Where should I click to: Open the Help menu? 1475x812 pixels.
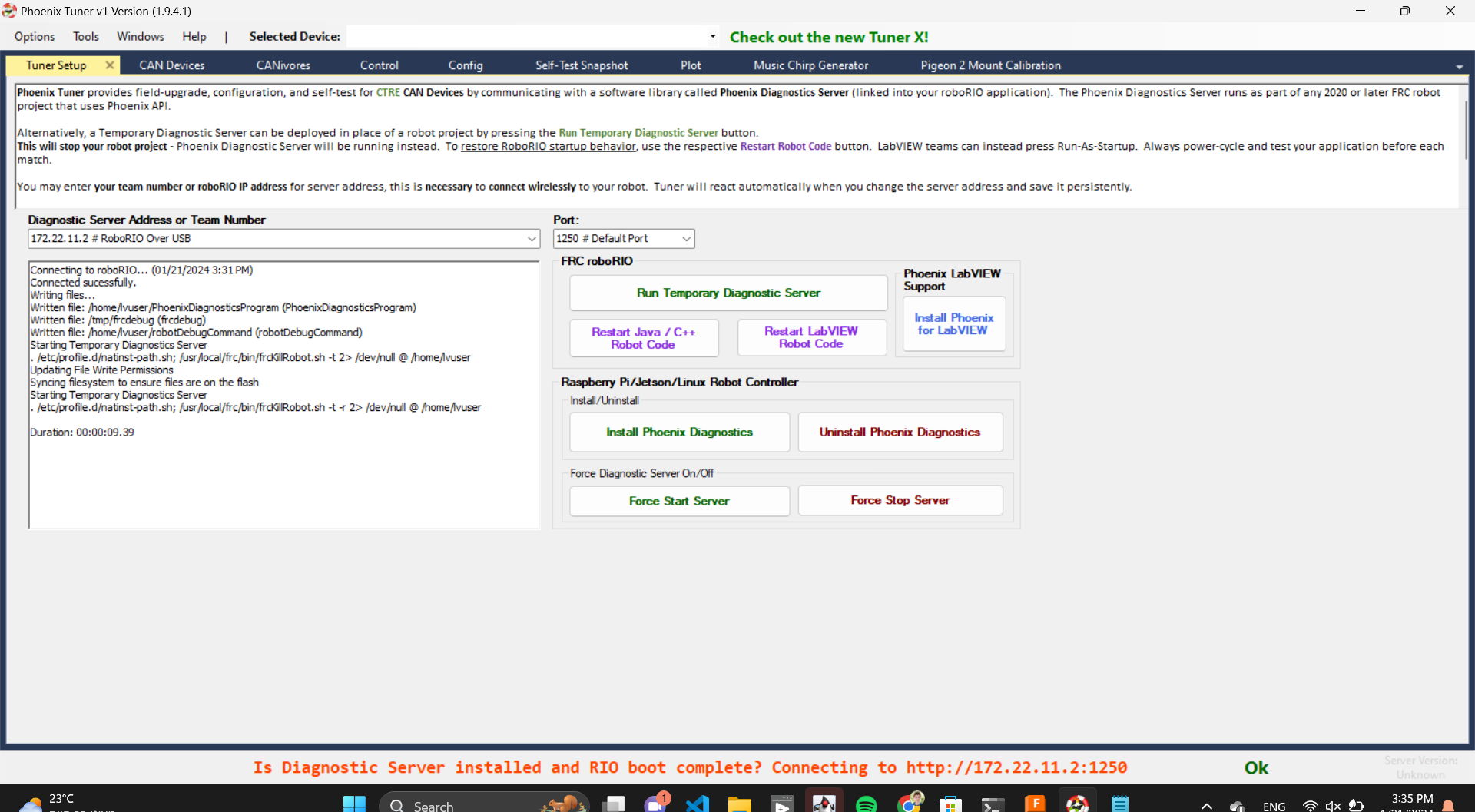click(194, 36)
